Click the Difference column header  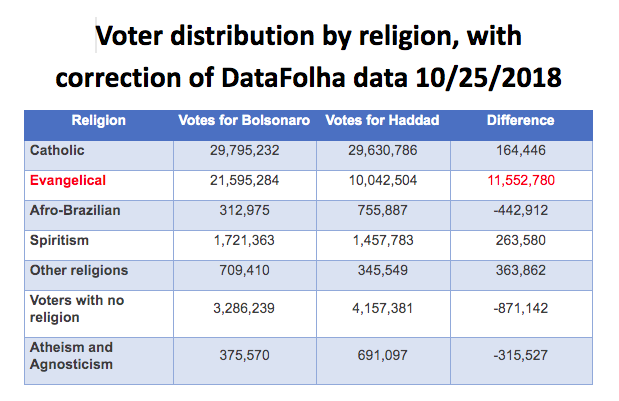(x=520, y=121)
